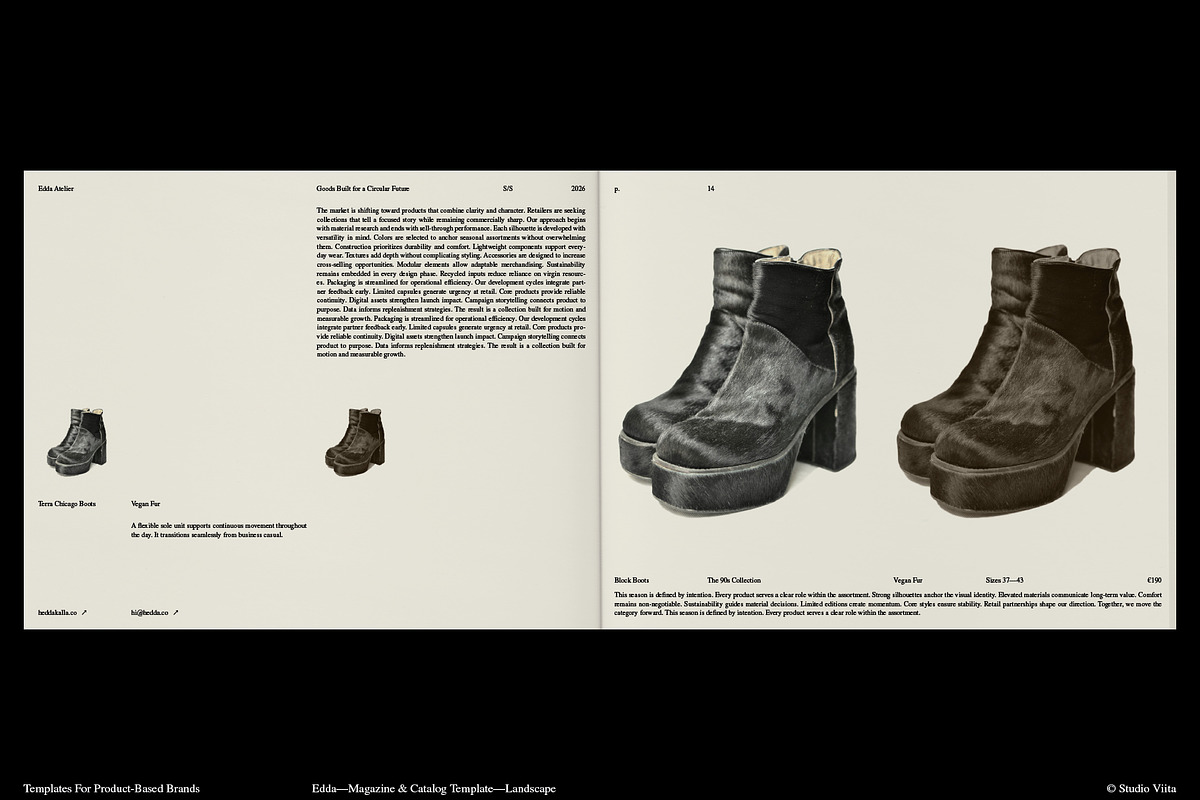
Task: Click 'Vegan Fur' beside Terra Chicago Boots
Action: (x=146, y=504)
